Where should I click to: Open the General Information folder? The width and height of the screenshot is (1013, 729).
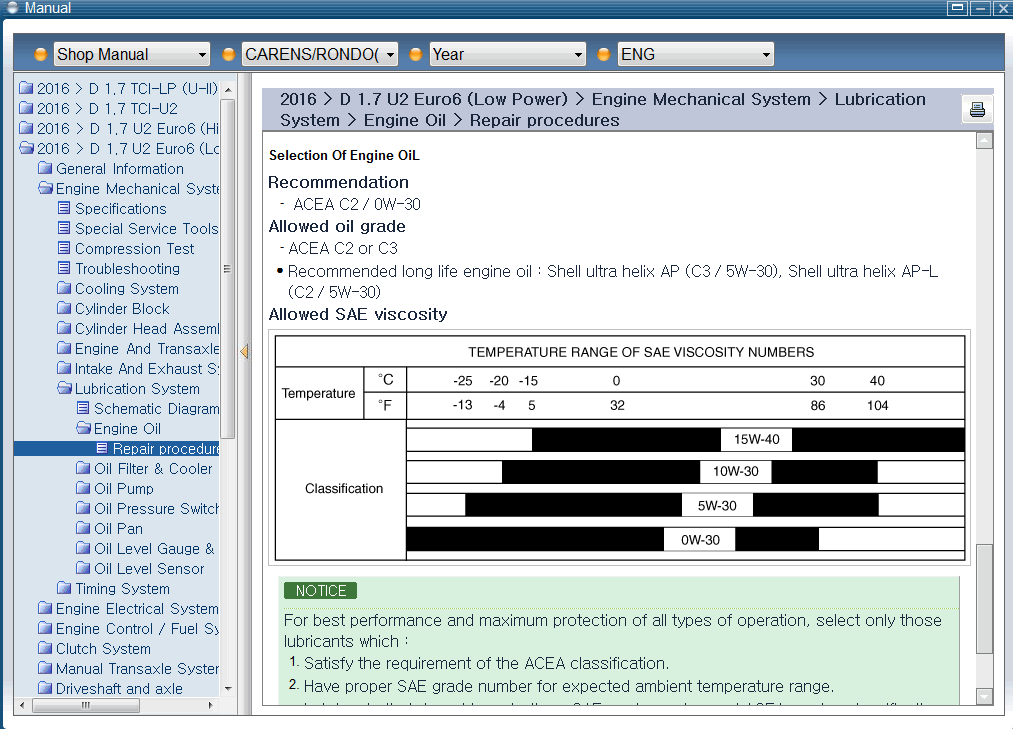pos(111,169)
